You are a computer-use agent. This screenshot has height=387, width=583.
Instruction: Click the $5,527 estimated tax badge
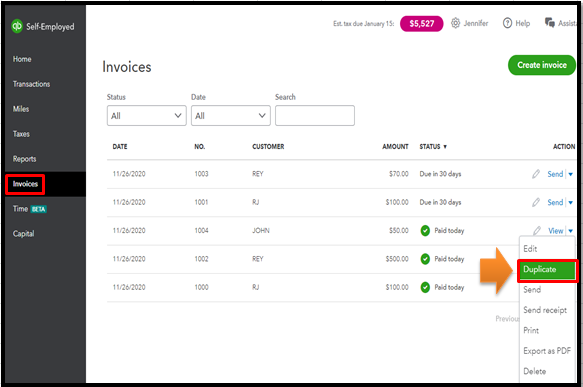coord(422,23)
